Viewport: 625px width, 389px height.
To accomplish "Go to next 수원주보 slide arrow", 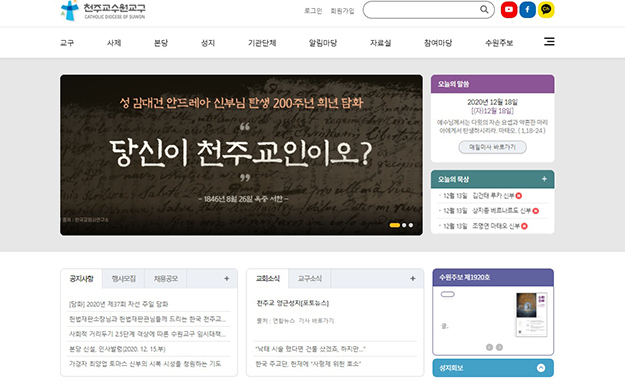I will (x=499, y=347).
